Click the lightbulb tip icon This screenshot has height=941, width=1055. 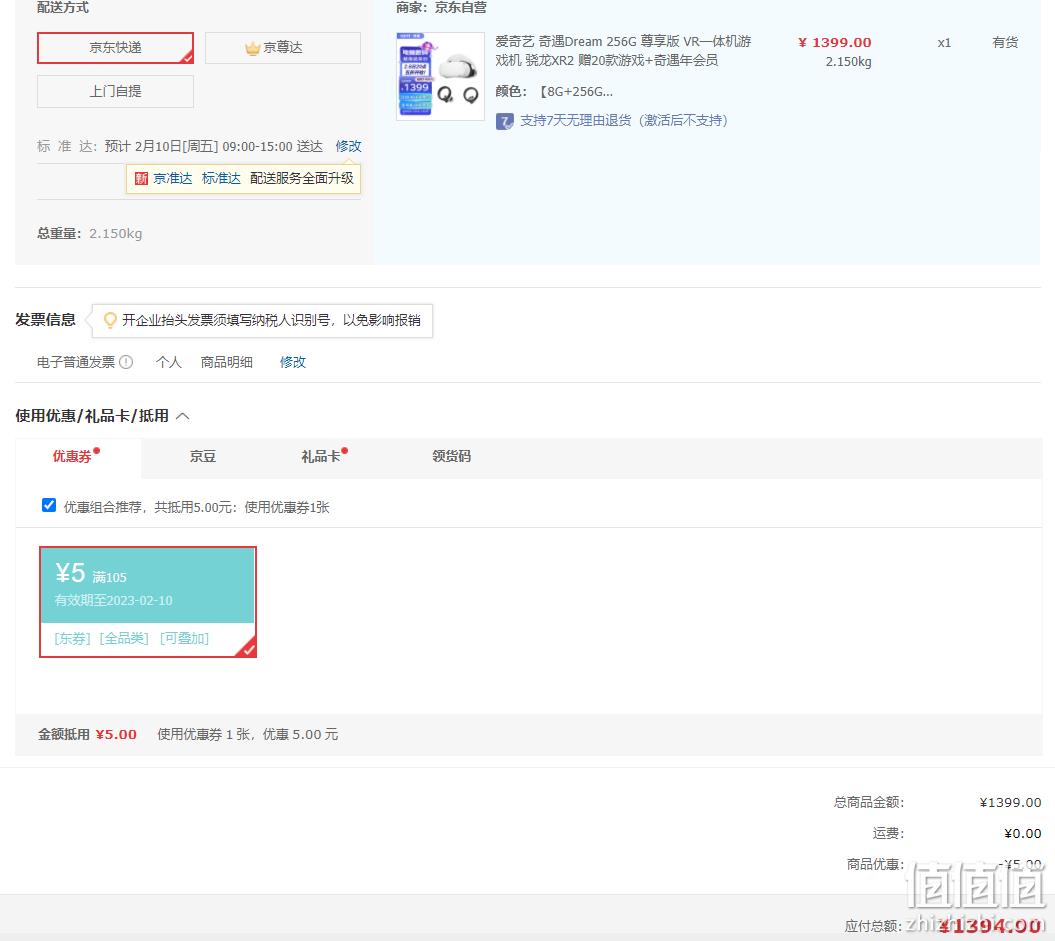(x=110, y=320)
